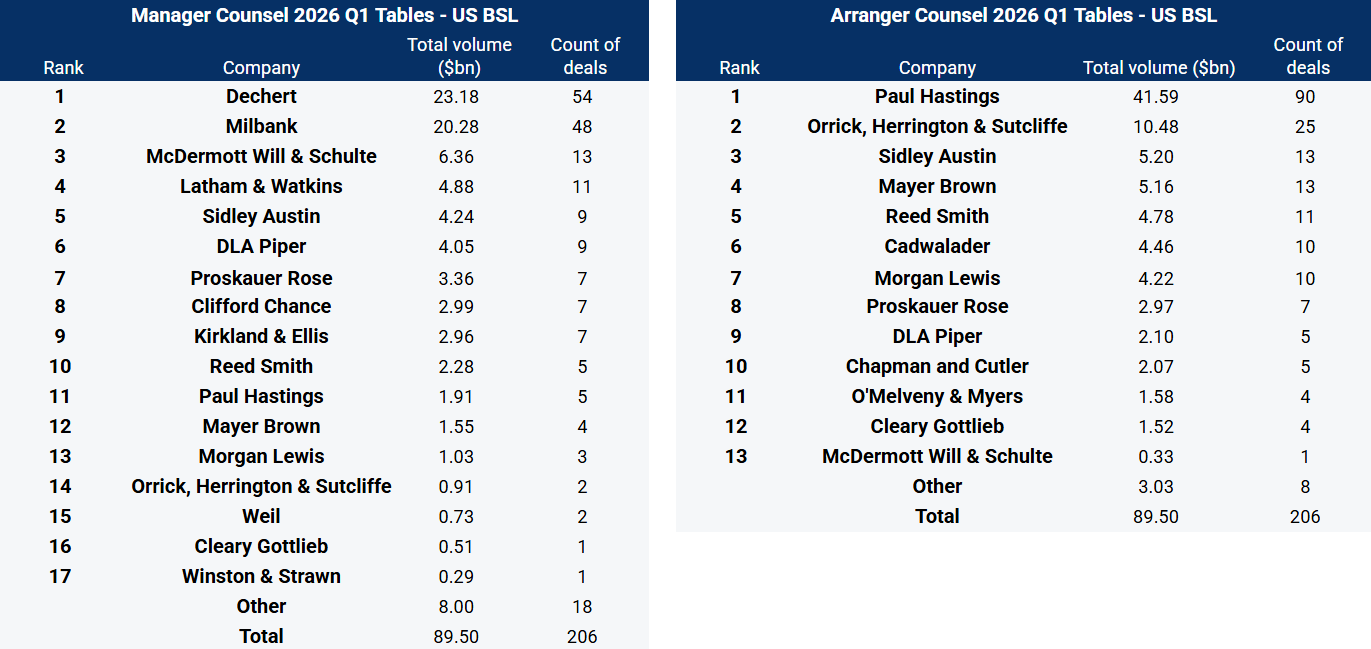The height and width of the screenshot is (649, 1371).
Task: Click the Total row label in Arranger table
Action: [937, 517]
